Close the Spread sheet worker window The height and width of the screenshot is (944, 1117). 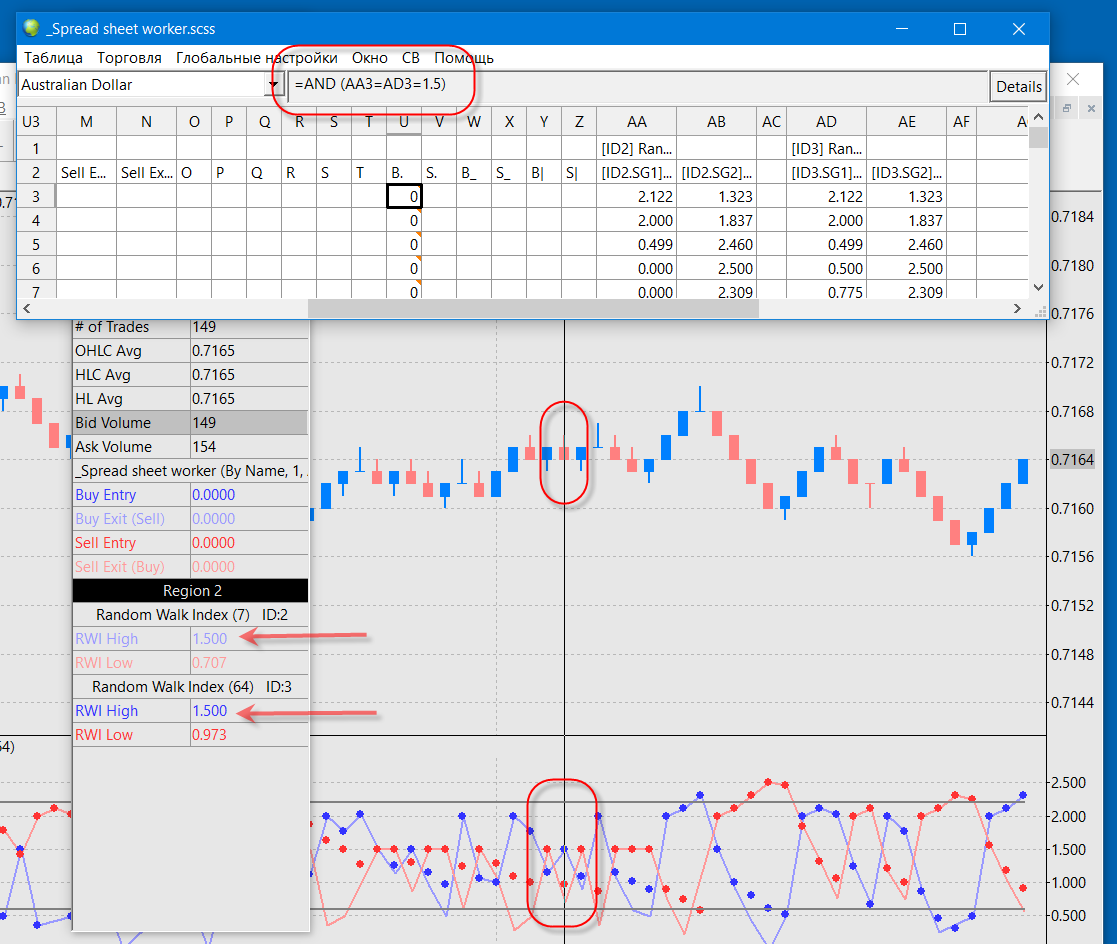pos(1019,28)
